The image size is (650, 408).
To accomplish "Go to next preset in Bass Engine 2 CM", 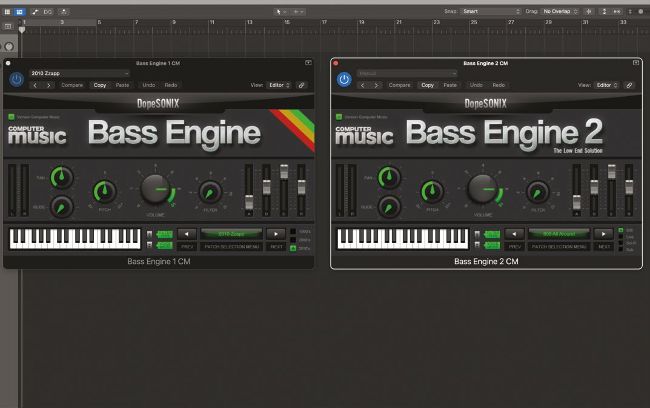I will tap(376, 85).
